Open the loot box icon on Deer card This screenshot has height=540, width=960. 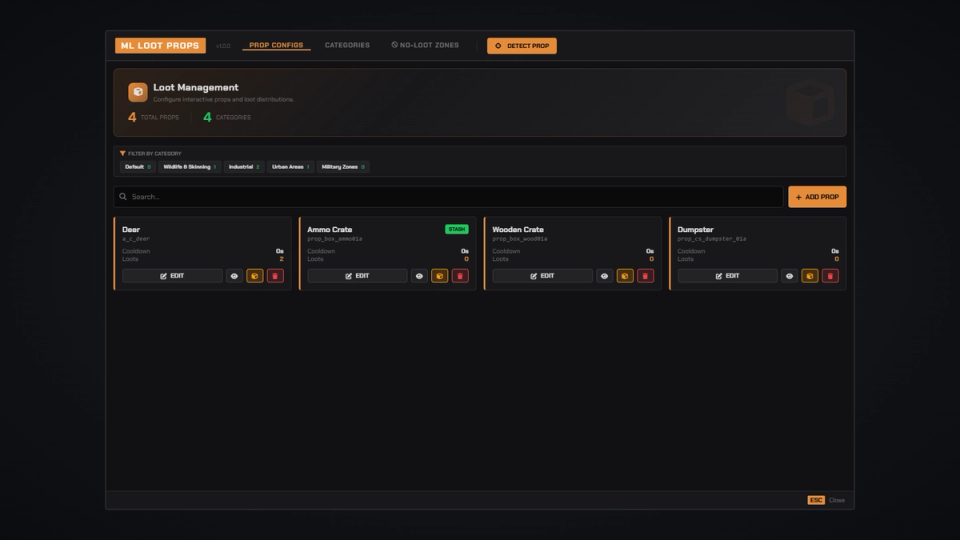(x=255, y=276)
